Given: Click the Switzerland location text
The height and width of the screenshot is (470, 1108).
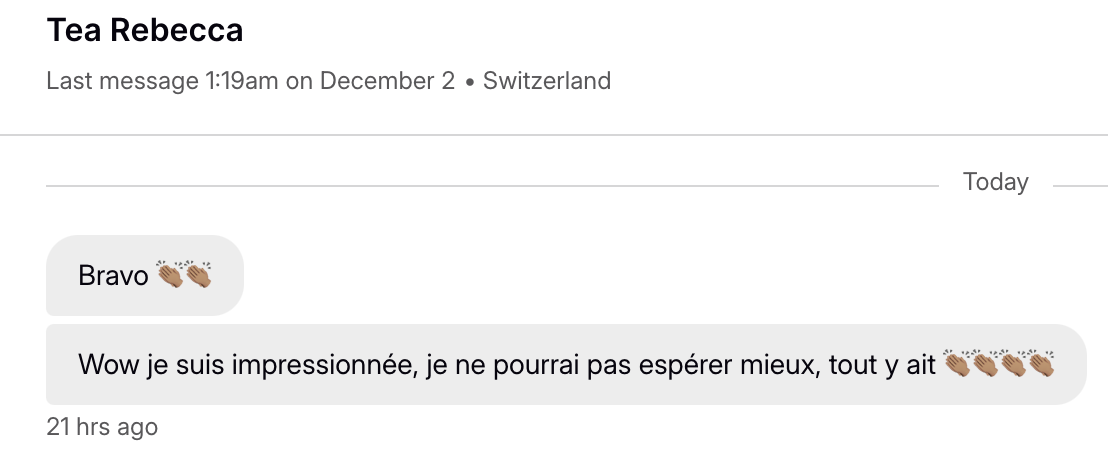Looking at the screenshot, I should coord(547,81).
